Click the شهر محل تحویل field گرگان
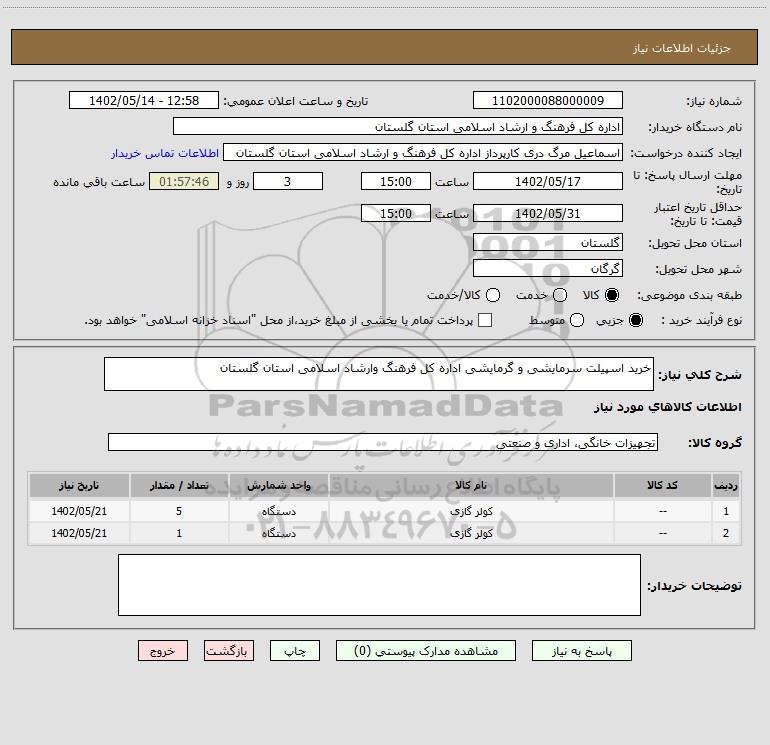This screenshot has width=770, height=745. [548, 269]
